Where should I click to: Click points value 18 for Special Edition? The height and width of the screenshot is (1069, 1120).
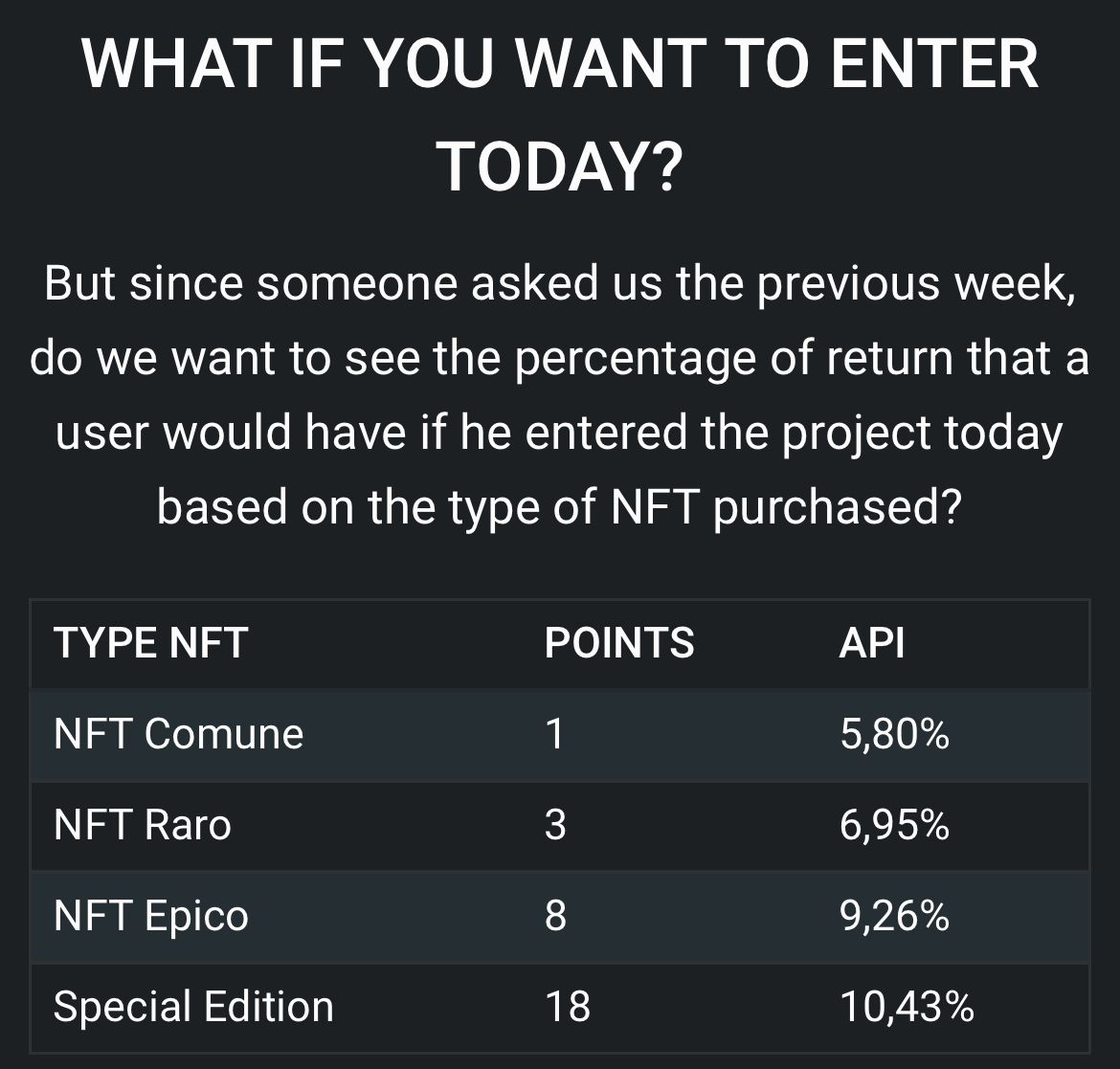click(568, 1007)
